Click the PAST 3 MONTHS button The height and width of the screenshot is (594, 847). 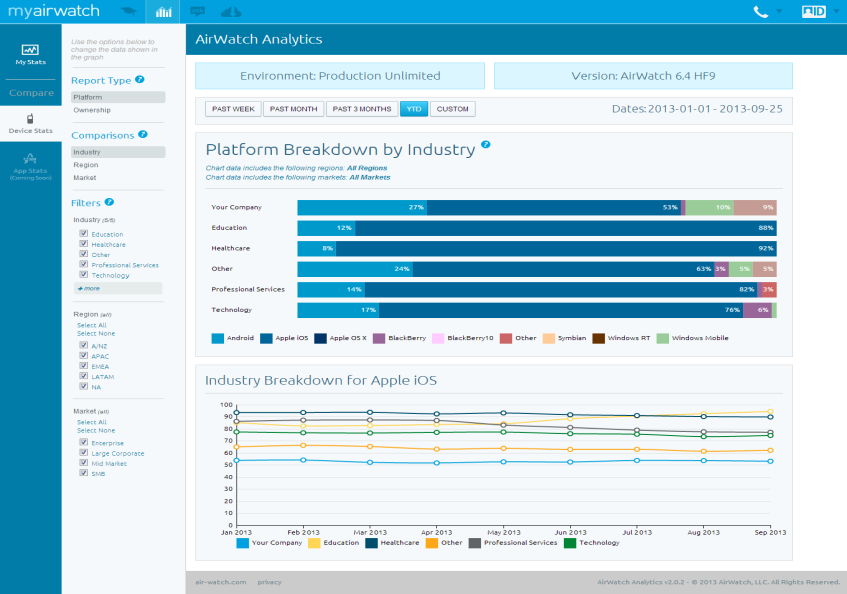[362, 109]
